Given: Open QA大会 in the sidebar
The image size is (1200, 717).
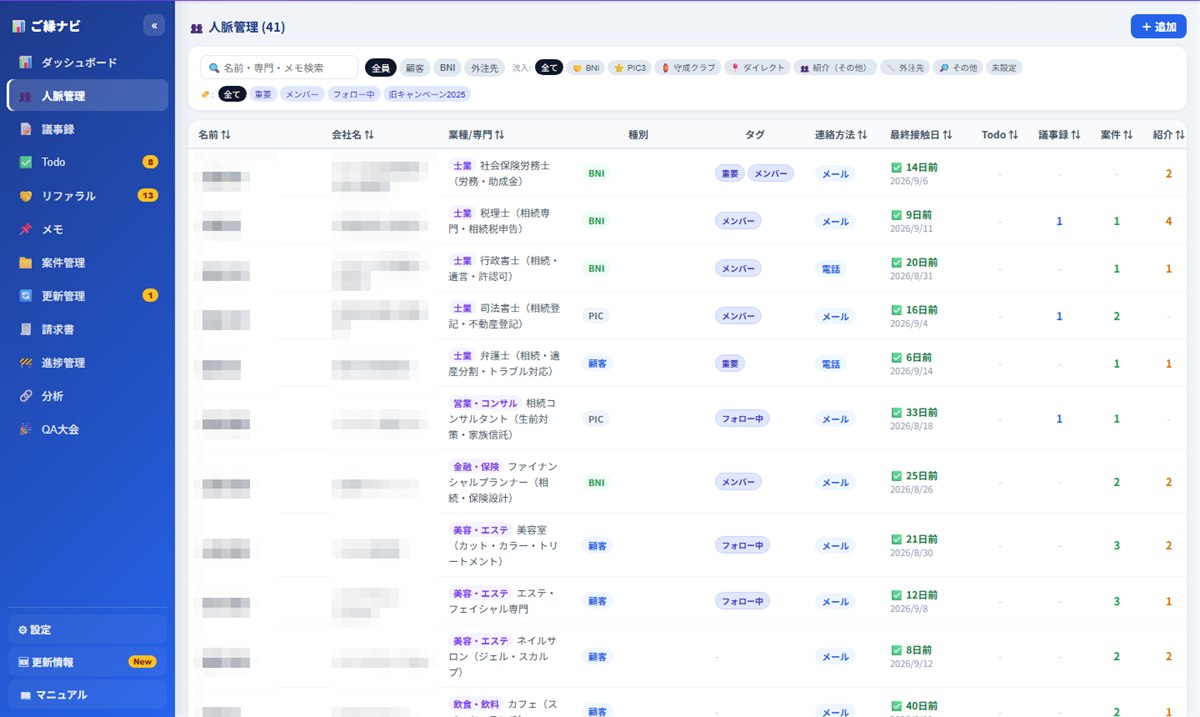Looking at the screenshot, I should coord(87,429).
